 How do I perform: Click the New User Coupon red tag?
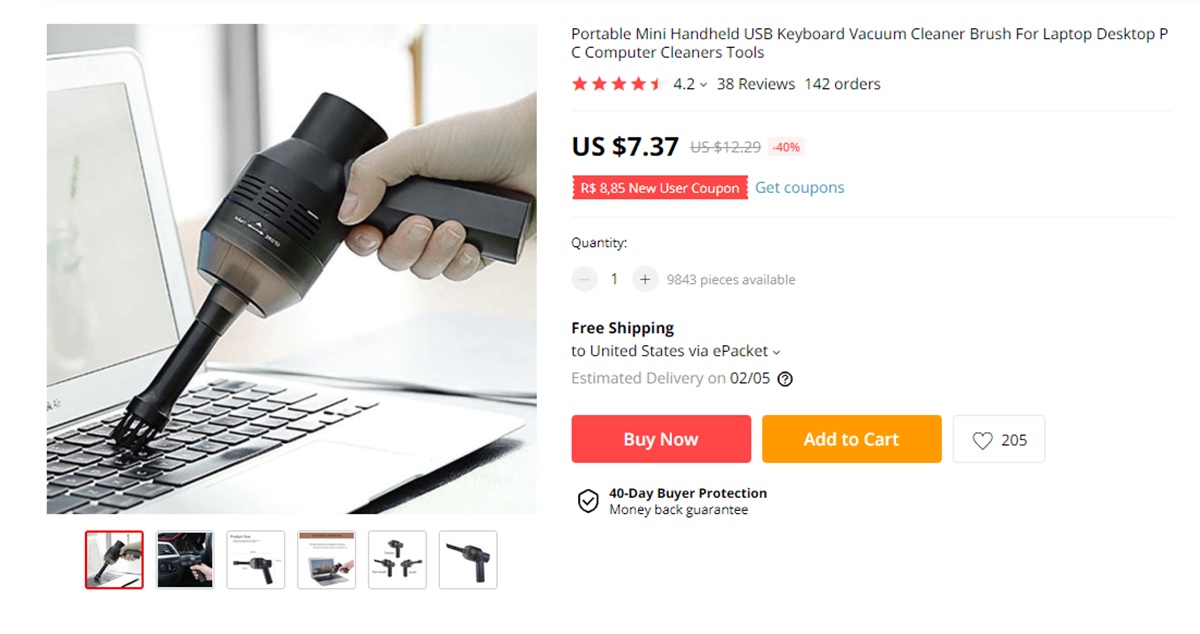click(x=660, y=188)
